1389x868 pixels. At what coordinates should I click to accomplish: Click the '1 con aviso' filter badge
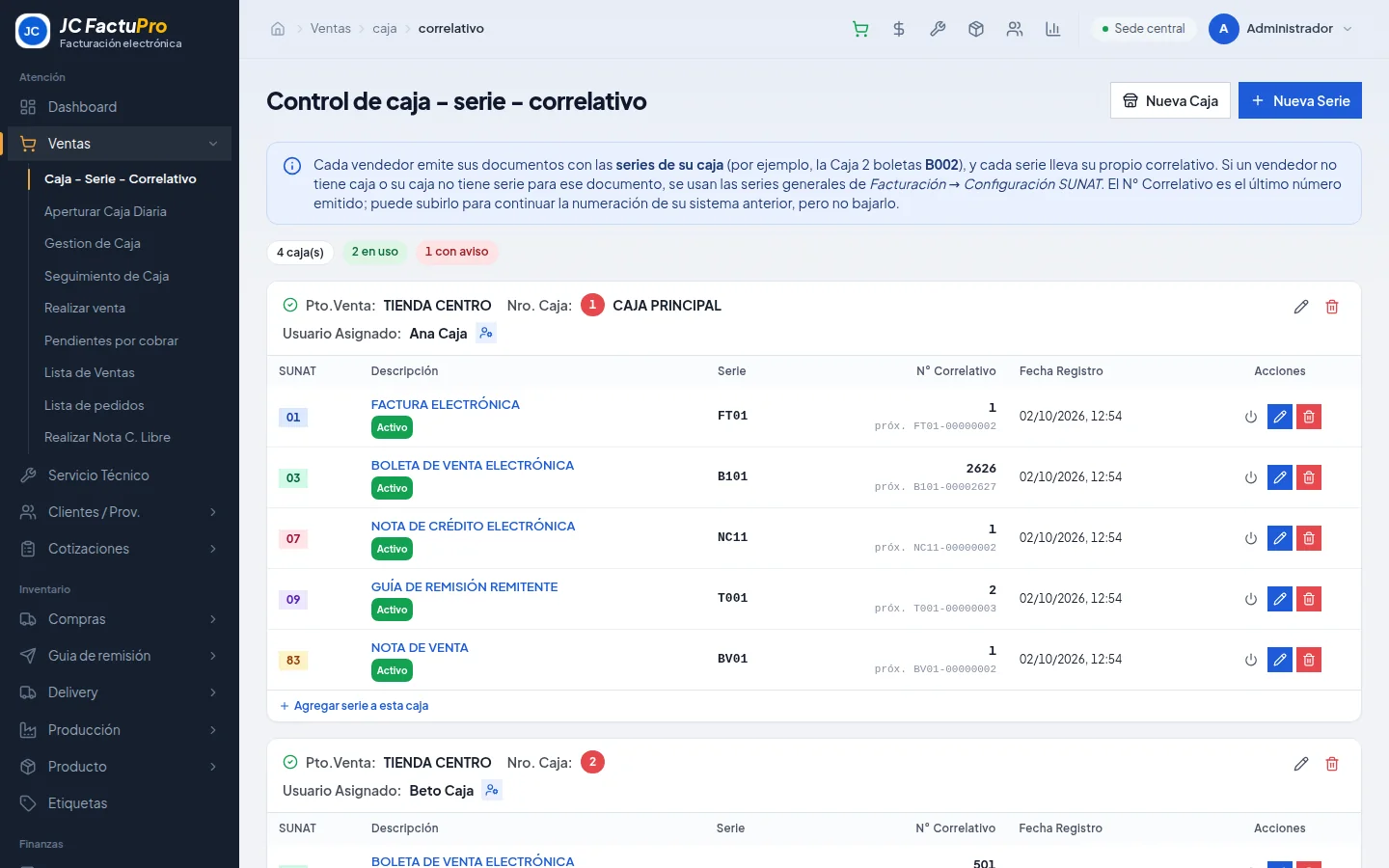pyautogui.click(x=456, y=252)
